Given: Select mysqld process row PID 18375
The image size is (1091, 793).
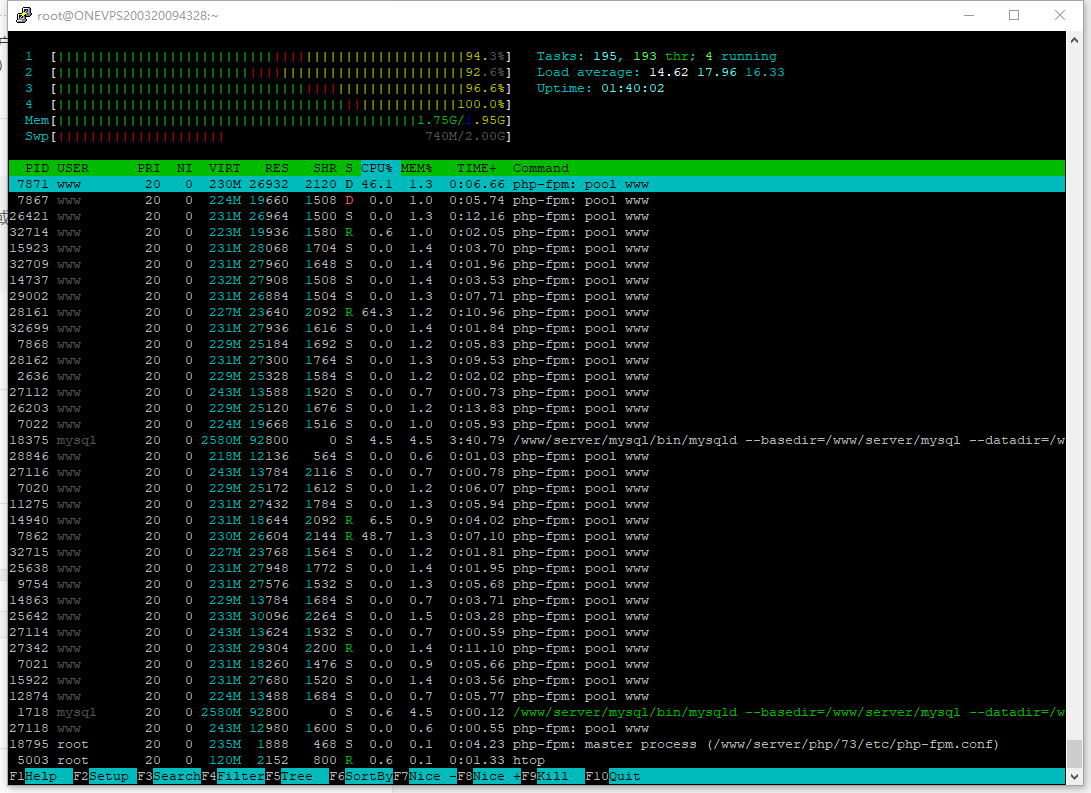Looking at the screenshot, I should (x=536, y=440).
